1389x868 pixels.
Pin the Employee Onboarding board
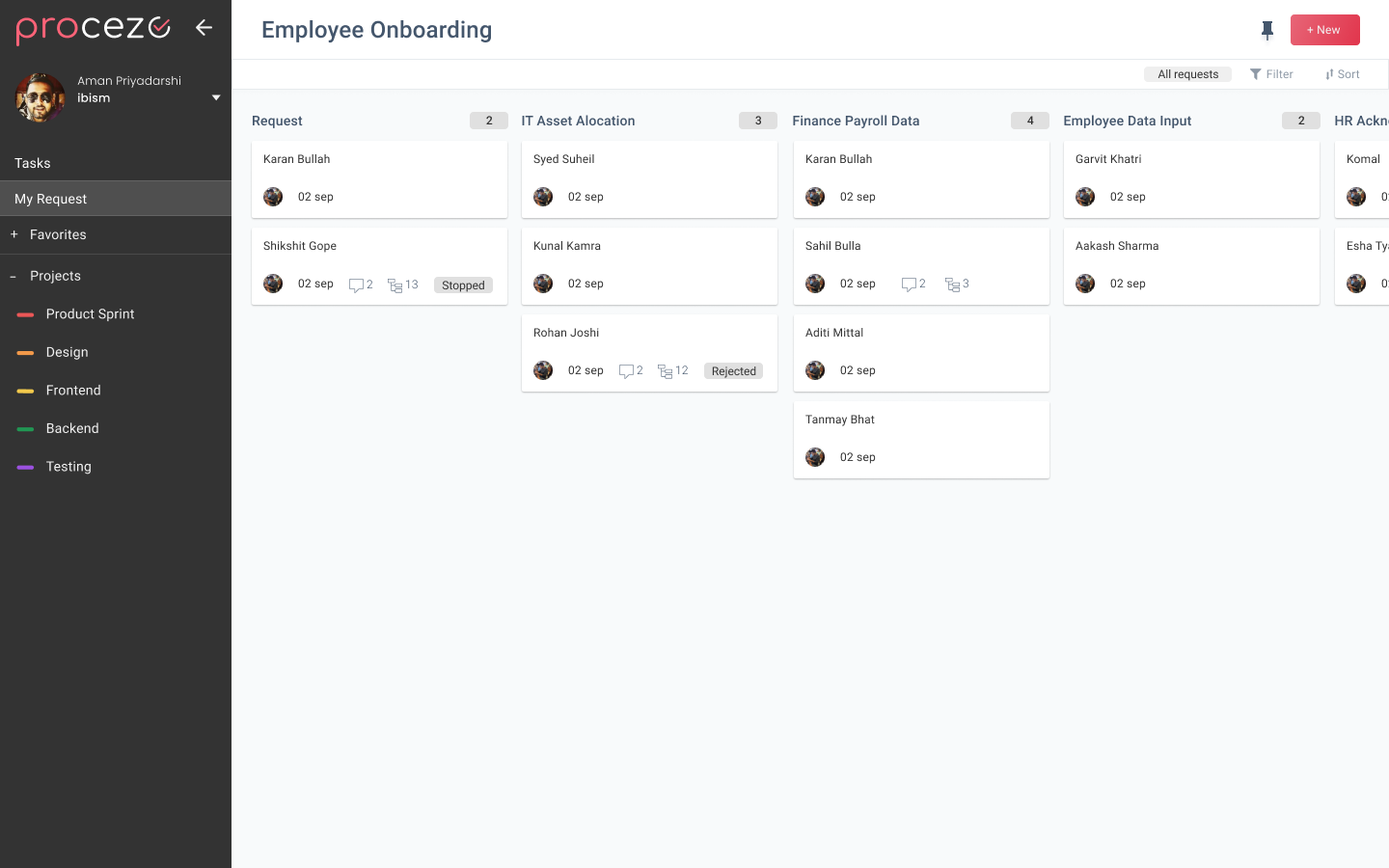coord(1267,31)
